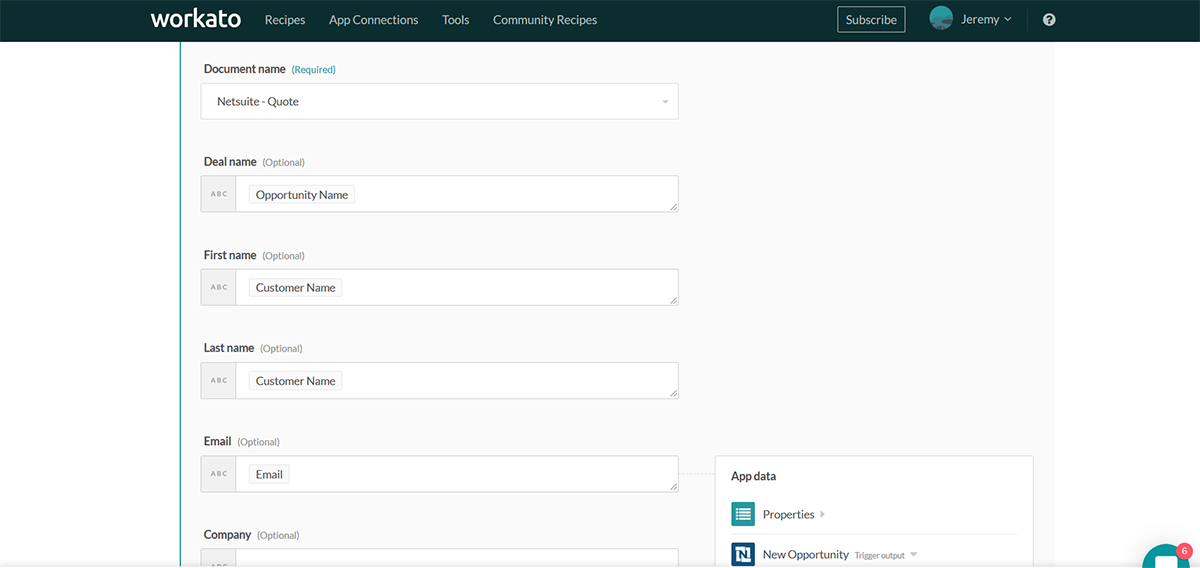The image size is (1200, 568).
Task: Open the Recipes menu
Action: pos(285,20)
